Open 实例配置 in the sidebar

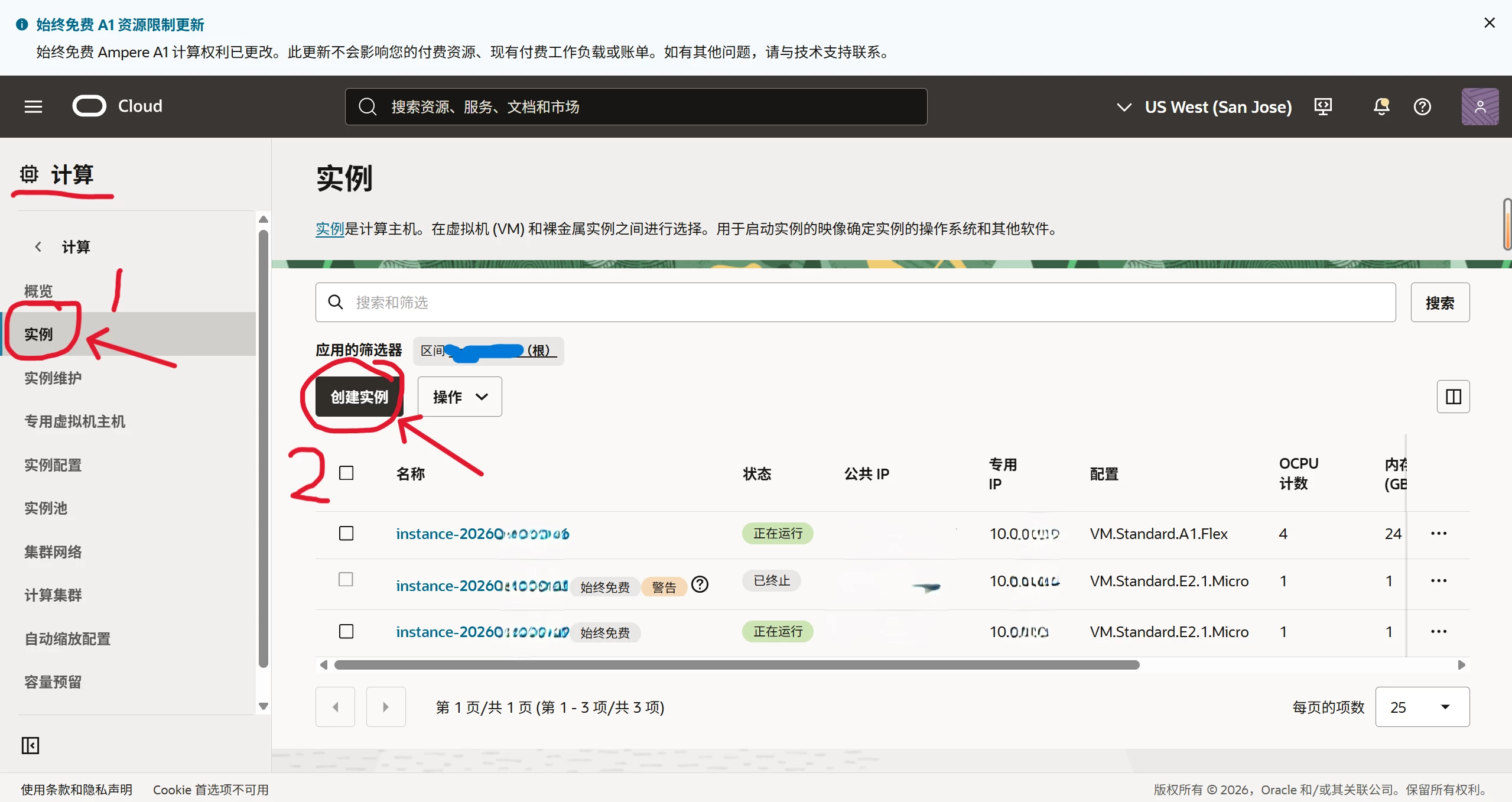click(53, 465)
